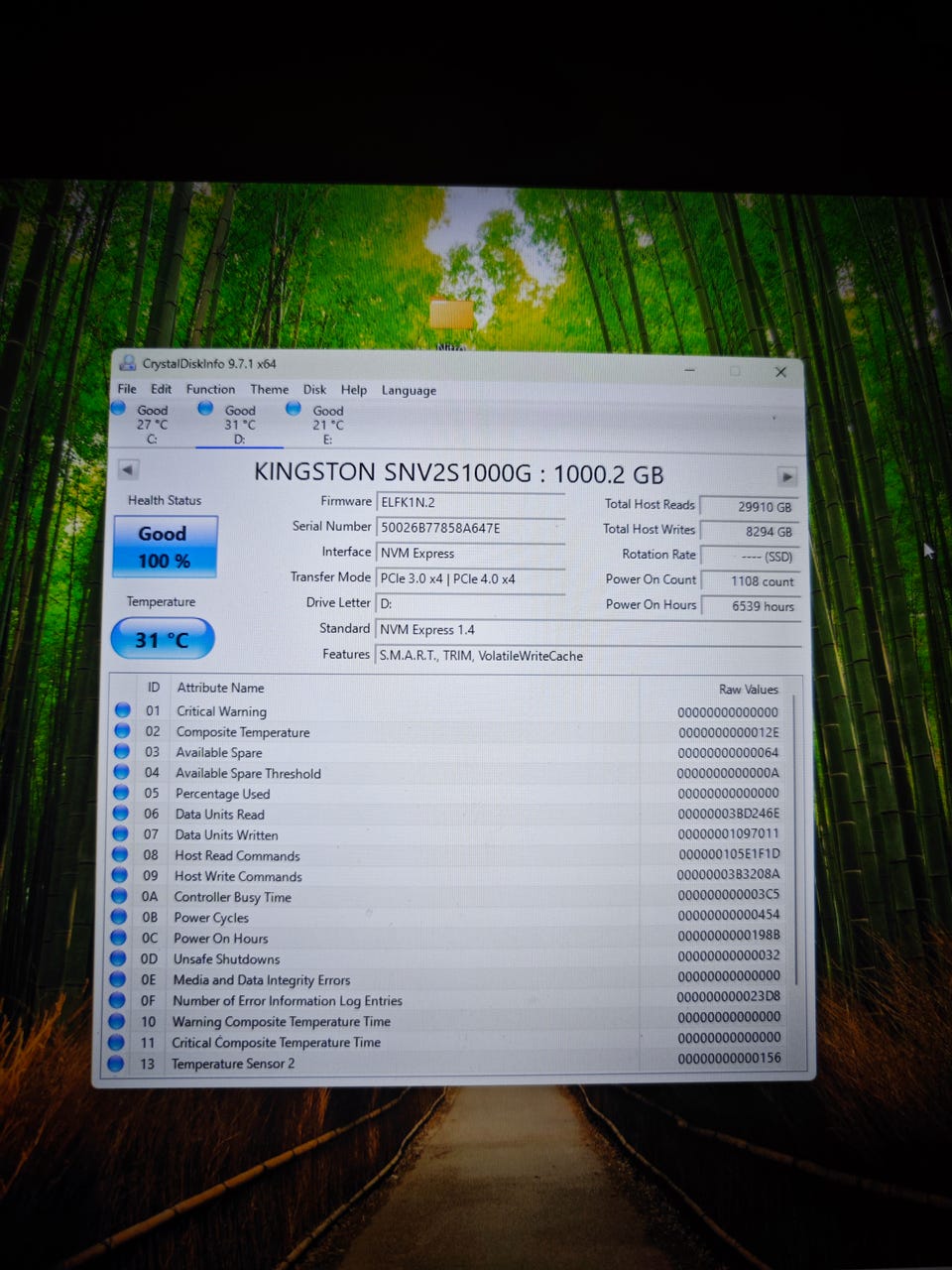Open the Help menu

pos(353,389)
